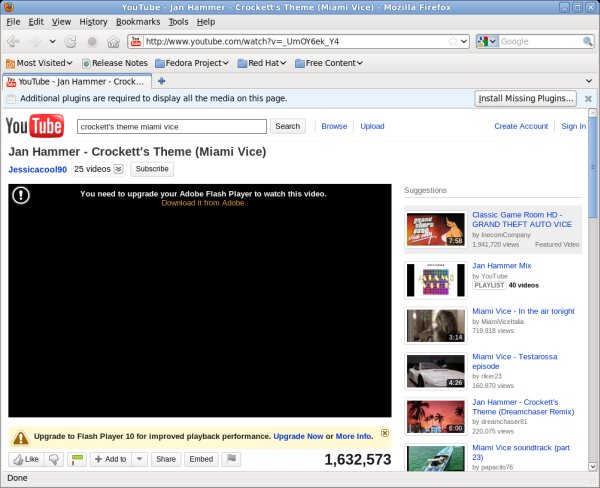
Task: Open Miami Vice Testarossa episode thumbnail
Action: 435,371
